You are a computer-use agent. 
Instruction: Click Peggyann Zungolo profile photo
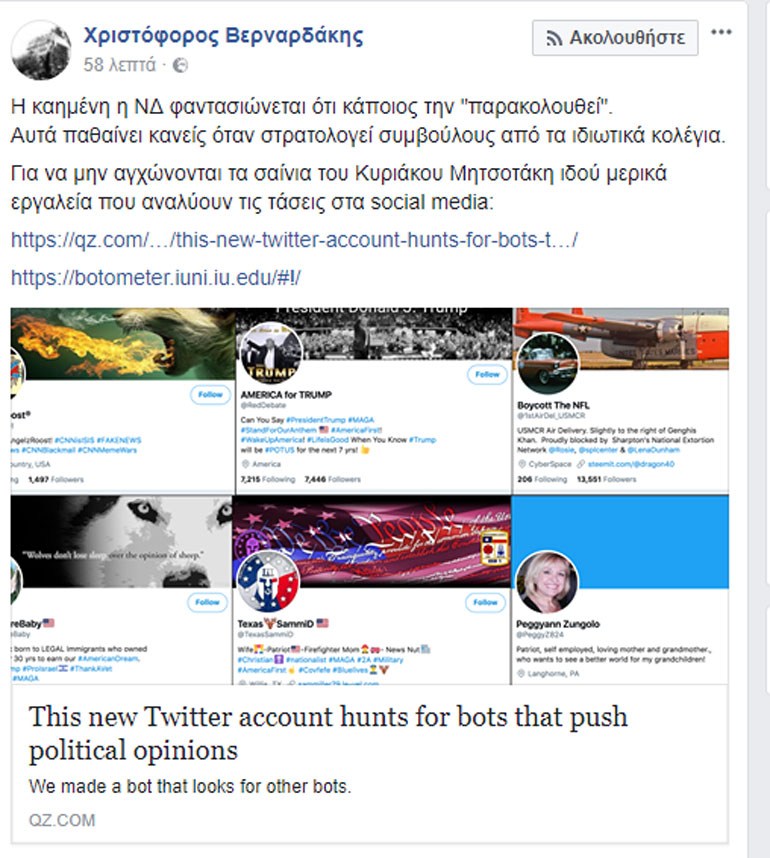[547, 582]
